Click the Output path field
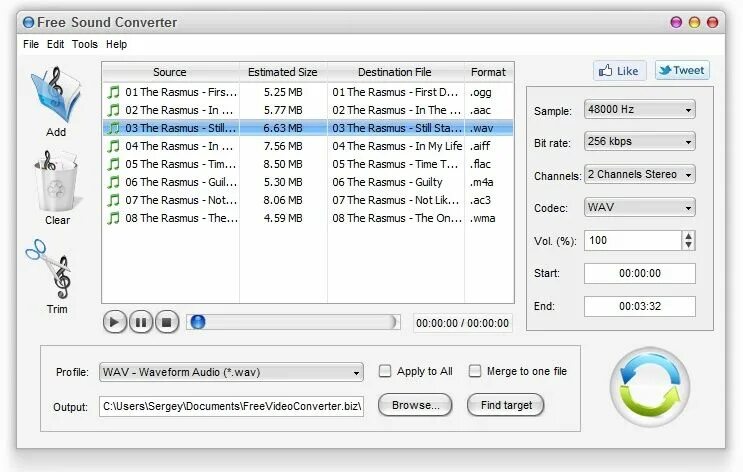 tap(231, 406)
